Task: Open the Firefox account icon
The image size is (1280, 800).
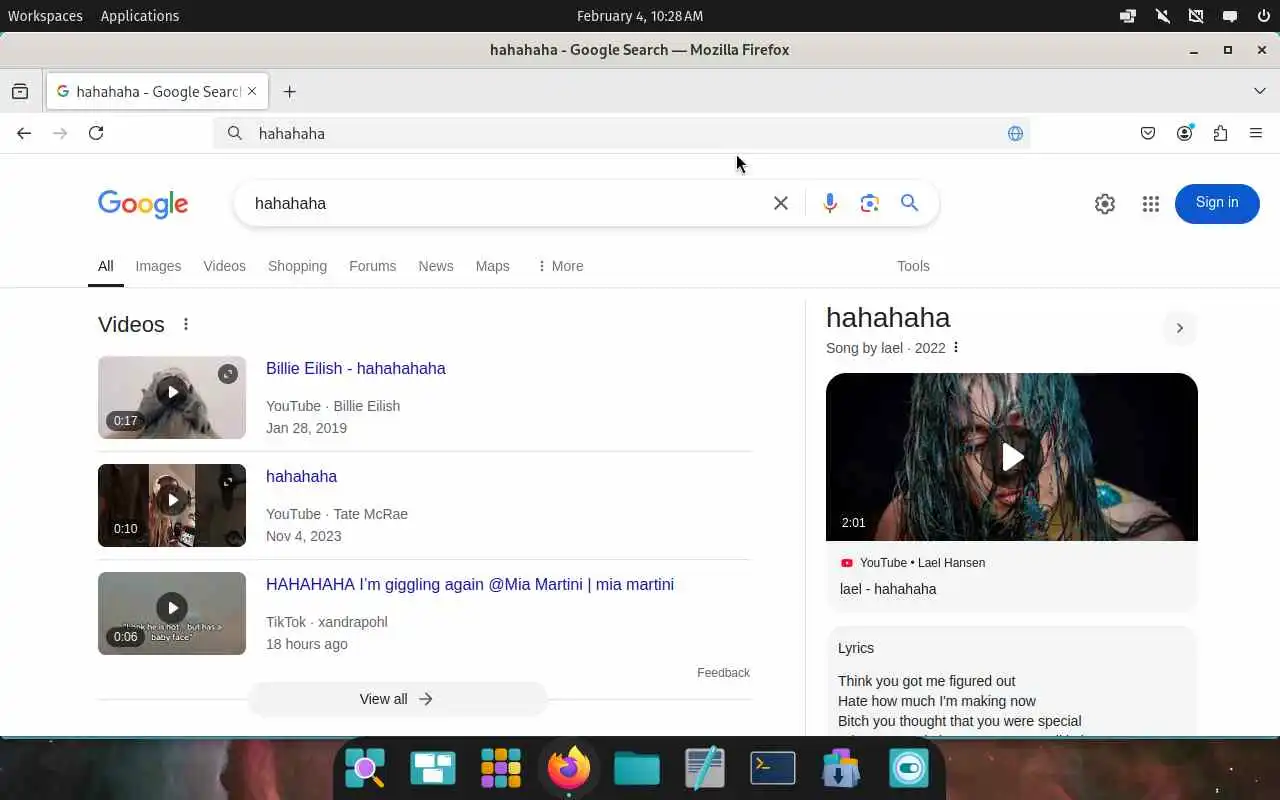Action: pos(1184,133)
